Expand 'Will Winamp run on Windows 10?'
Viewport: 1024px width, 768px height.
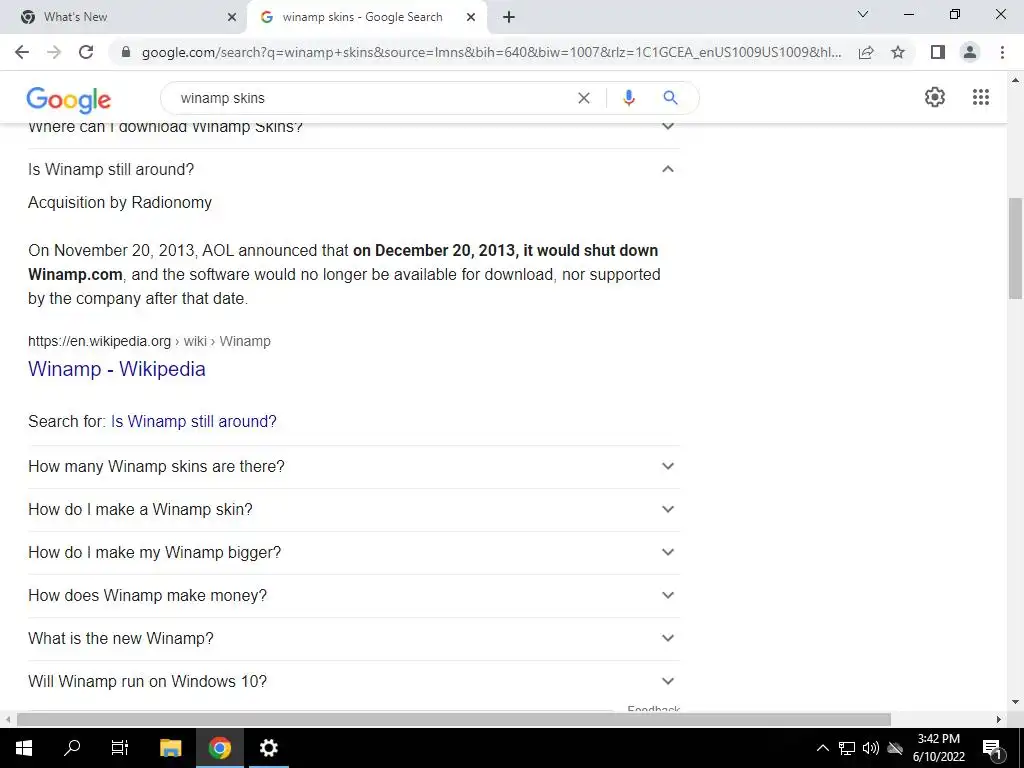coord(353,681)
